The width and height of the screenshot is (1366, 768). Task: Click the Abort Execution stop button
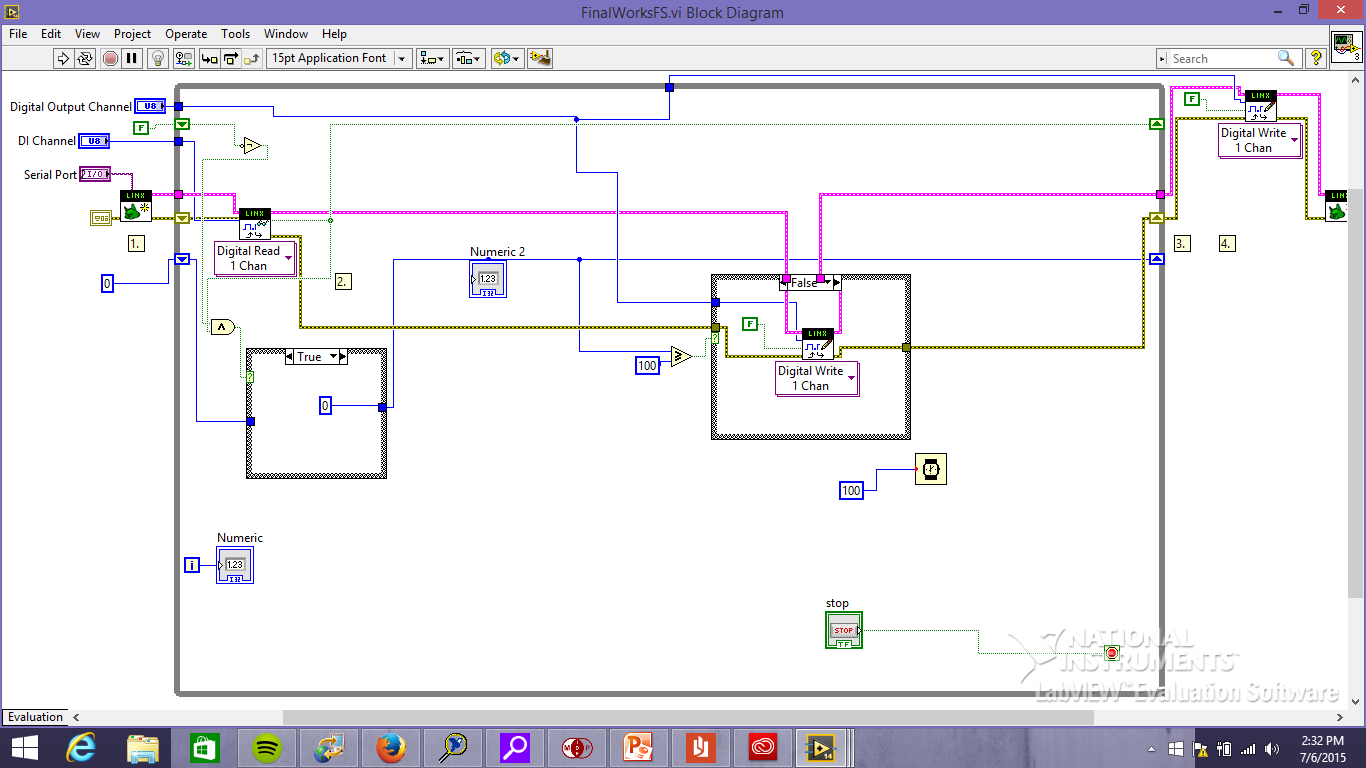[x=110, y=58]
